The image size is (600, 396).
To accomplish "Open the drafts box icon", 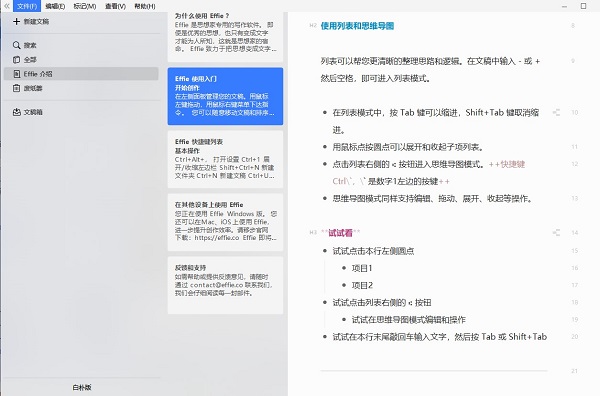I will click(16, 112).
